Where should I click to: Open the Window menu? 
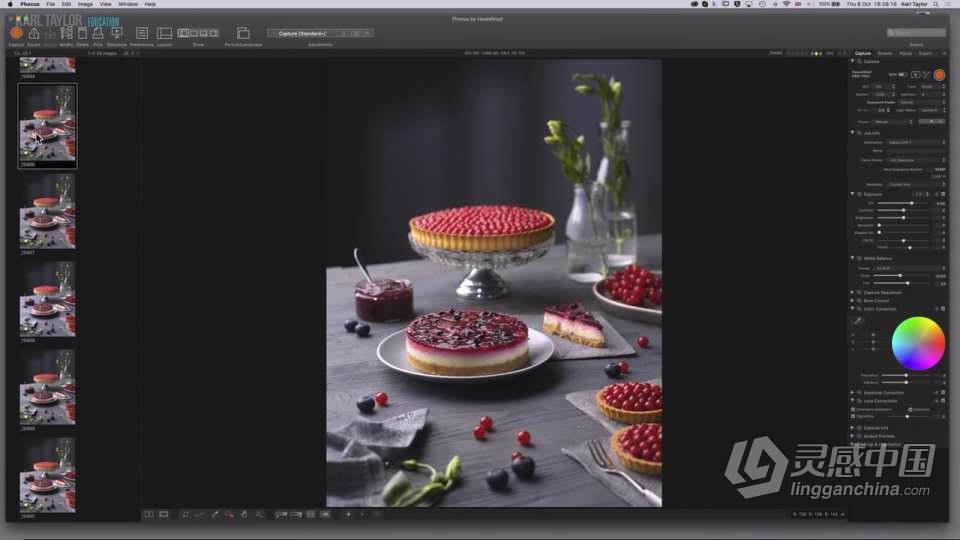coord(128,4)
